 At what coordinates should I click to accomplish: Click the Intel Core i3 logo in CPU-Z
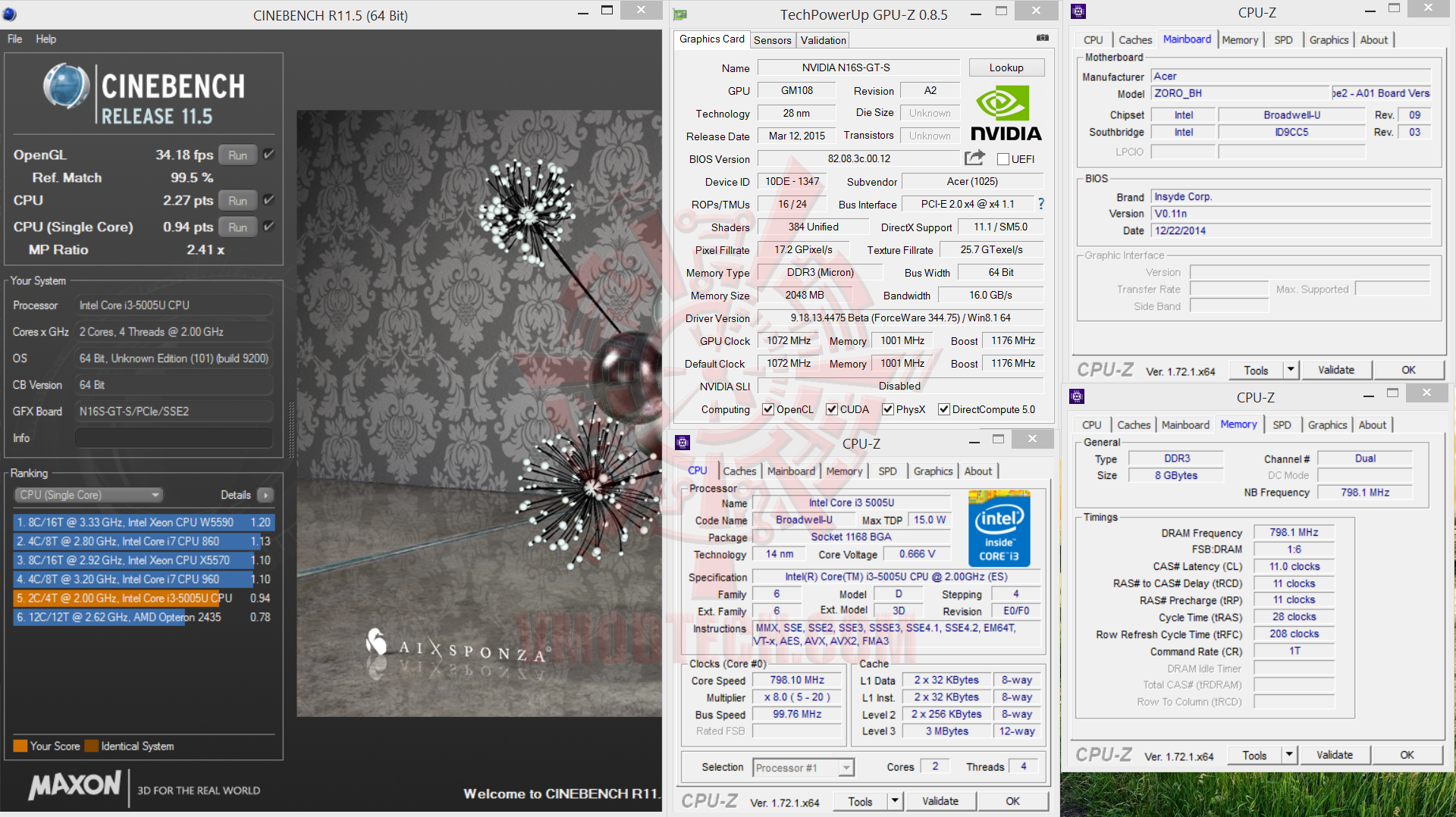[999, 531]
